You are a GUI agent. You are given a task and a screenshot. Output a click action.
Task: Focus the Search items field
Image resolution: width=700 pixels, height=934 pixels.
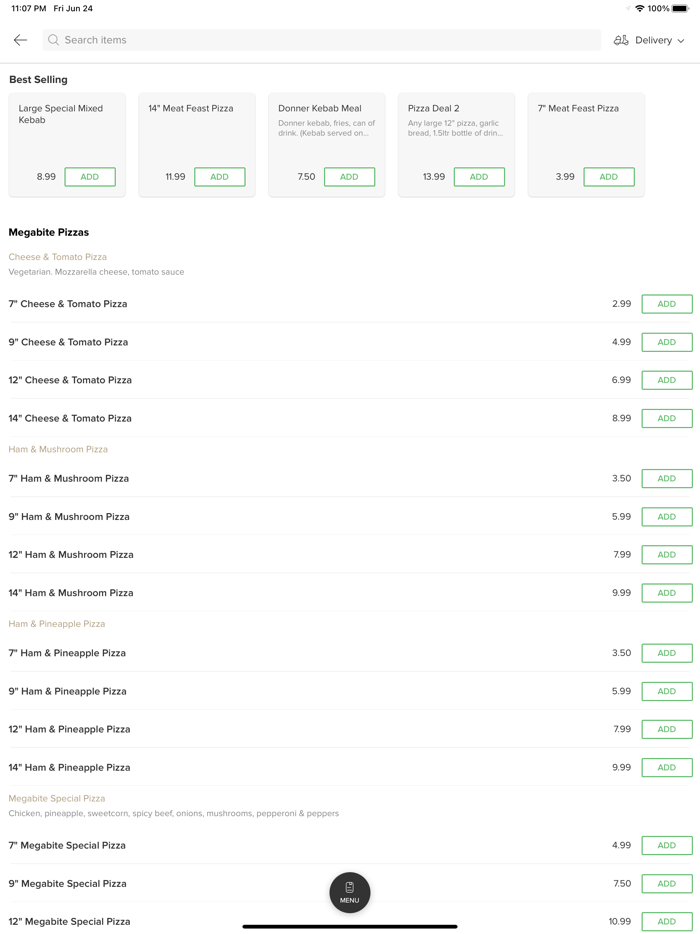[322, 40]
